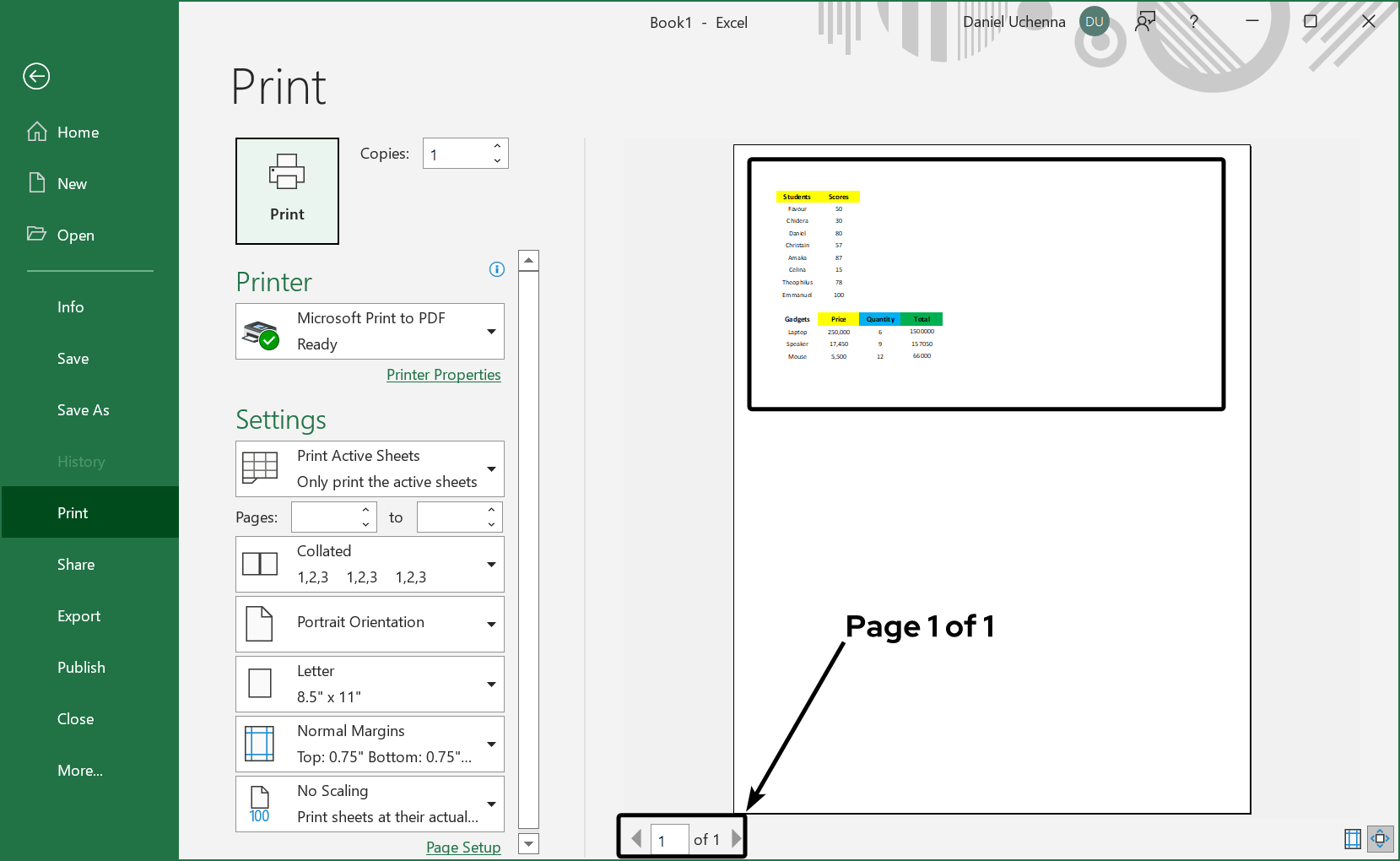Click the Help question mark icon

1193,22
